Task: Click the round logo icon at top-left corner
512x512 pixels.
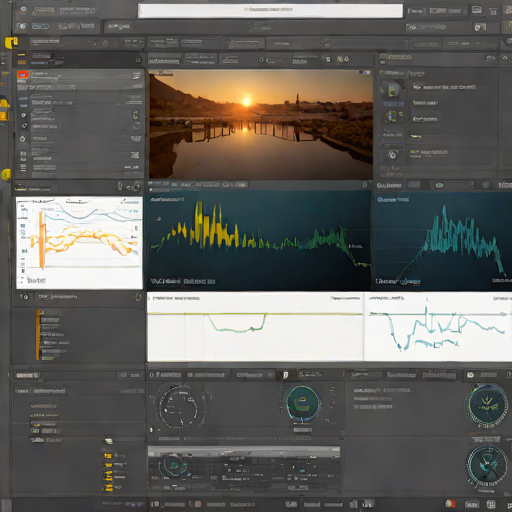Action: pos(23,10)
